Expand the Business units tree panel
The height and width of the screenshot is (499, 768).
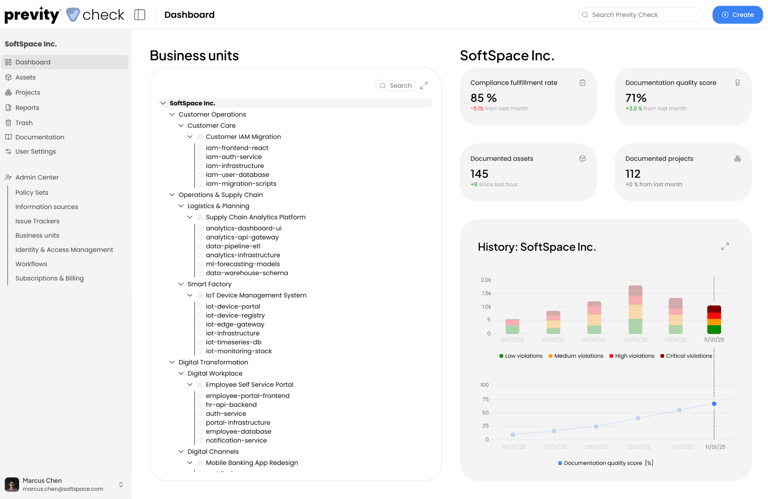click(424, 86)
